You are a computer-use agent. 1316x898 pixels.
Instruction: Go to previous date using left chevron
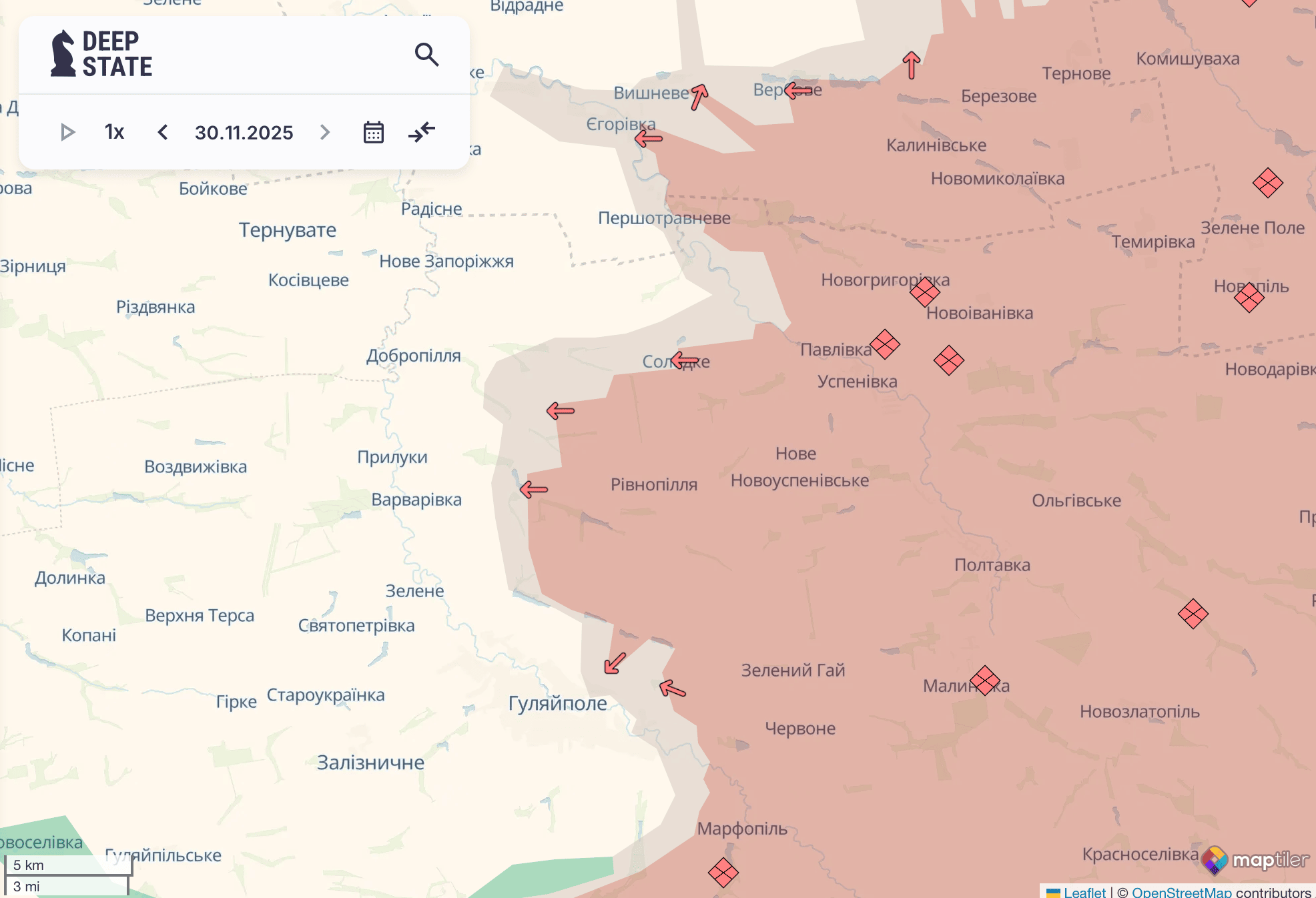[x=162, y=132]
